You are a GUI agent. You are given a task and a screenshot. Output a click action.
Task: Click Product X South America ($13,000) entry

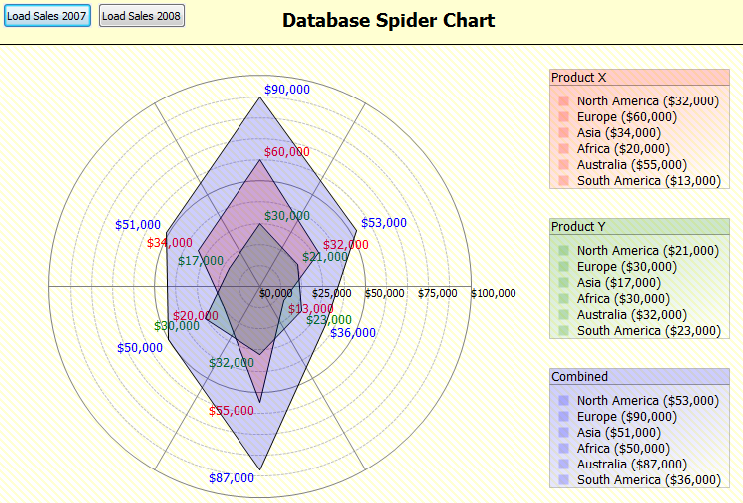pos(648,181)
